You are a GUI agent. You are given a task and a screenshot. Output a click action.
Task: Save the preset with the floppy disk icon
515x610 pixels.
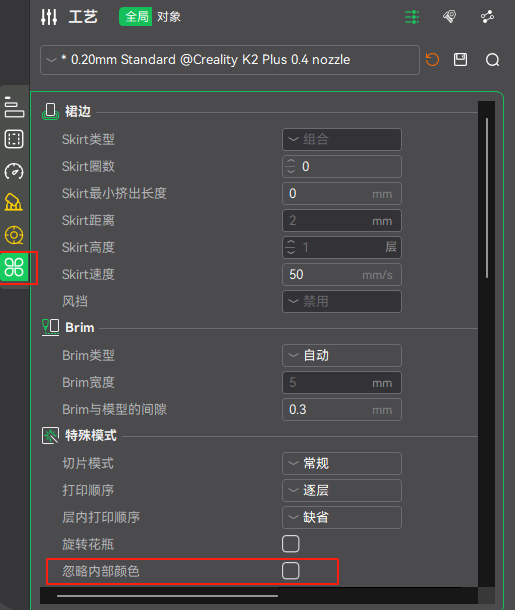pyautogui.click(x=461, y=60)
